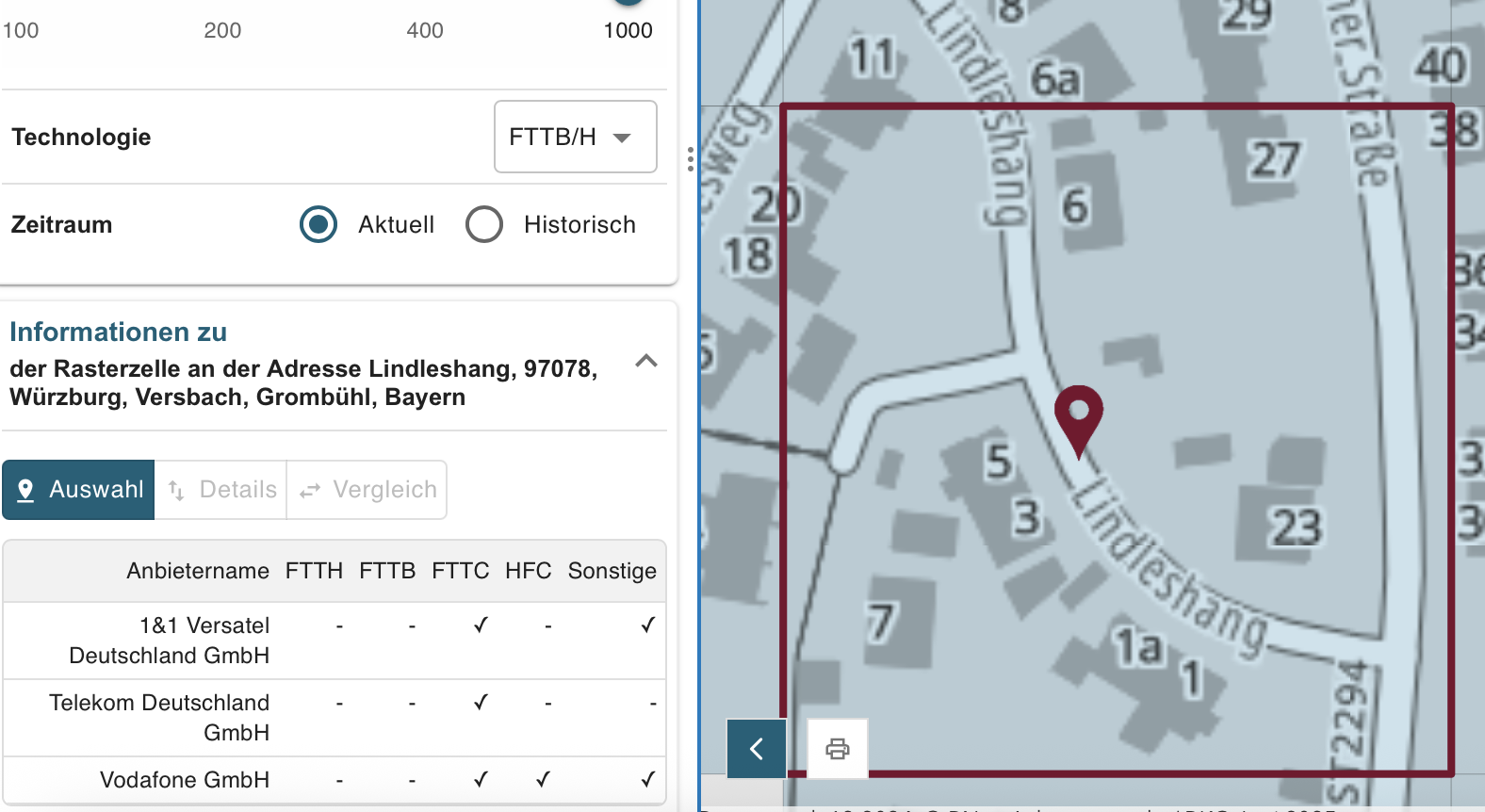The image size is (1485, 812).
Task: Click the Anbietername column header
Action: 197,570
